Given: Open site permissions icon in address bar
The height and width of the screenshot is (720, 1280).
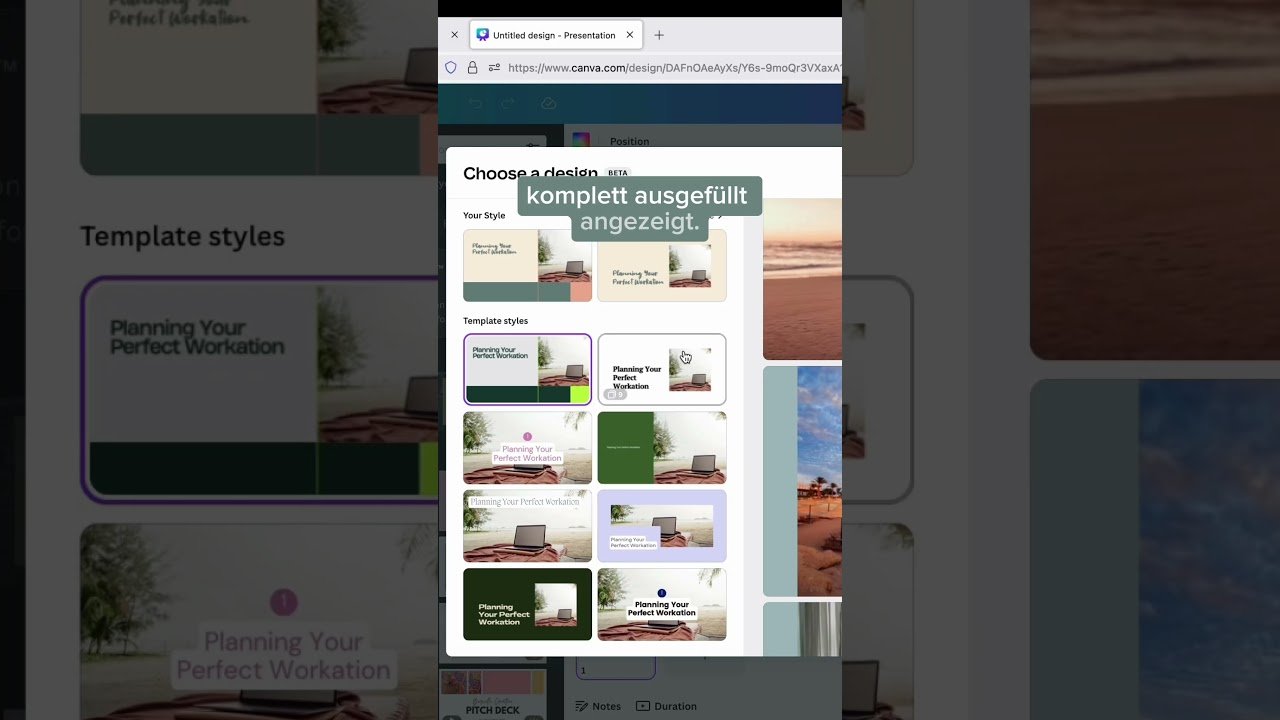Looking at the screenshot, I should click(x=494, y=68).
